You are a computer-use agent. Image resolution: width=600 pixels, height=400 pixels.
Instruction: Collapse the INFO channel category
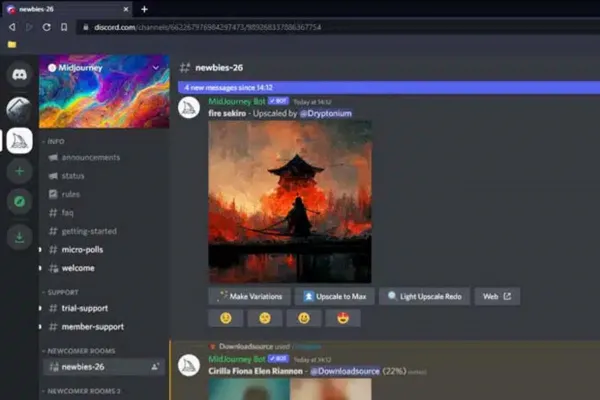tap(55, 142)
